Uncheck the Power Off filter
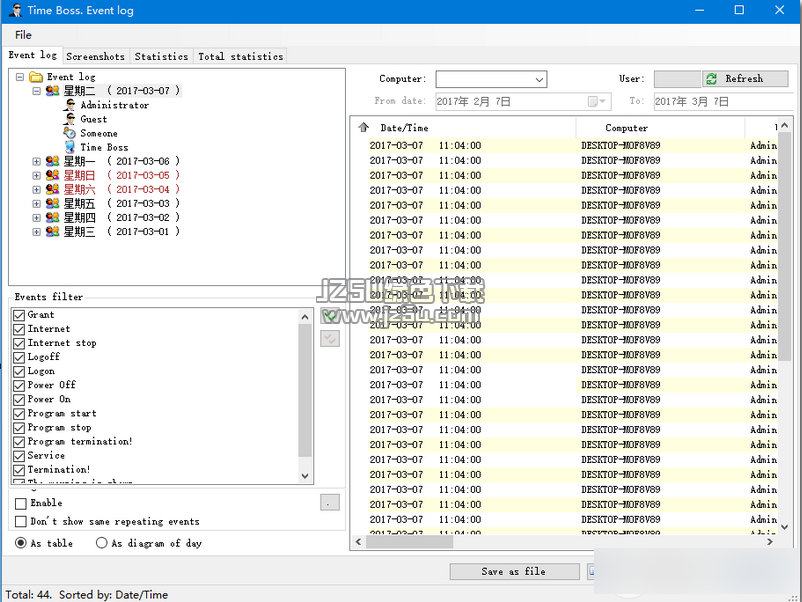The image size is (802, 602). click(19, 385)
